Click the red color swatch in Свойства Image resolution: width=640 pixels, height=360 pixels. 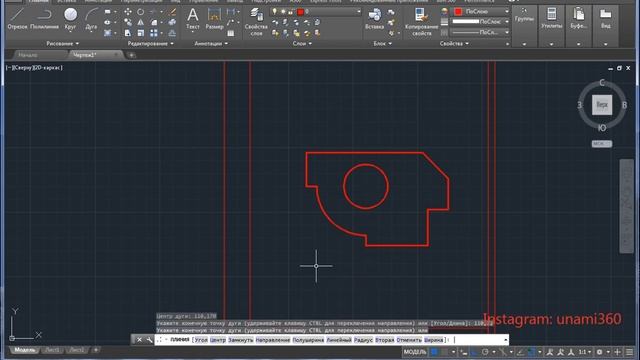tap(458, 11)
